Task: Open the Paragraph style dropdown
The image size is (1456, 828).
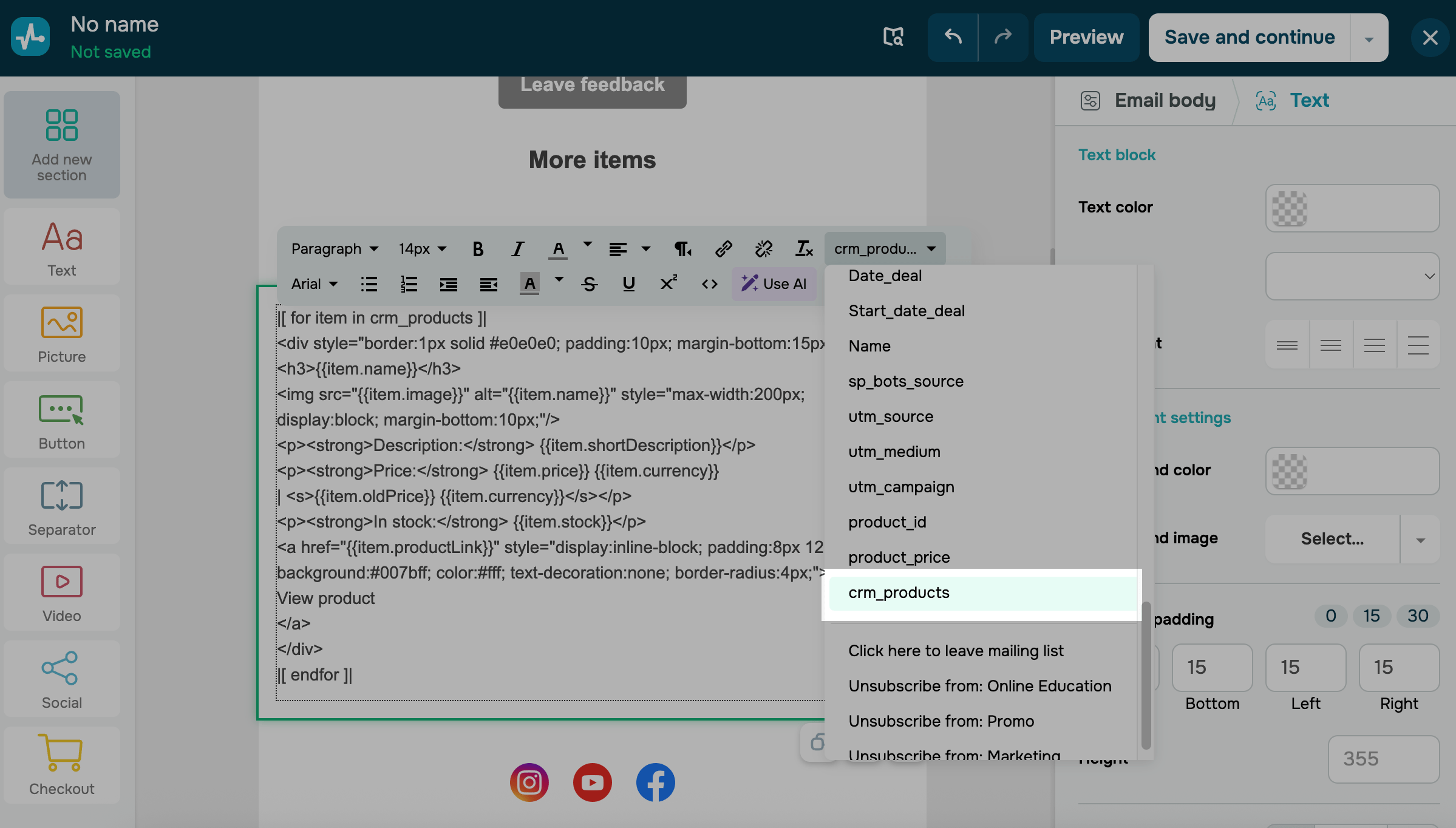Action: click(x=335, y=249)
